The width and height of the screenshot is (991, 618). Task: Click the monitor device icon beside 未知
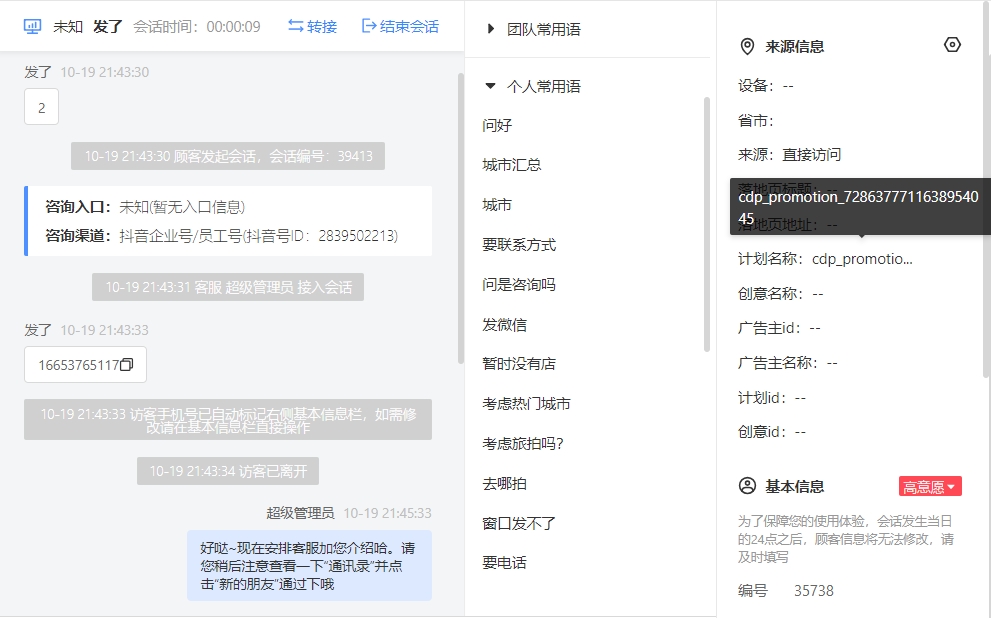(x=32, y=27)
